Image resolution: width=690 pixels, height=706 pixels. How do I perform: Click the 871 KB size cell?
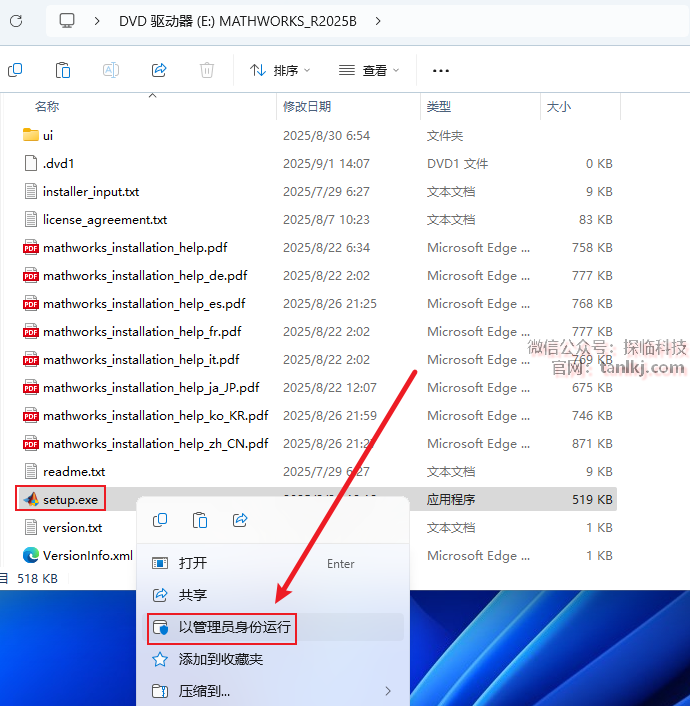pyautogui.click(x=592, y=444)
